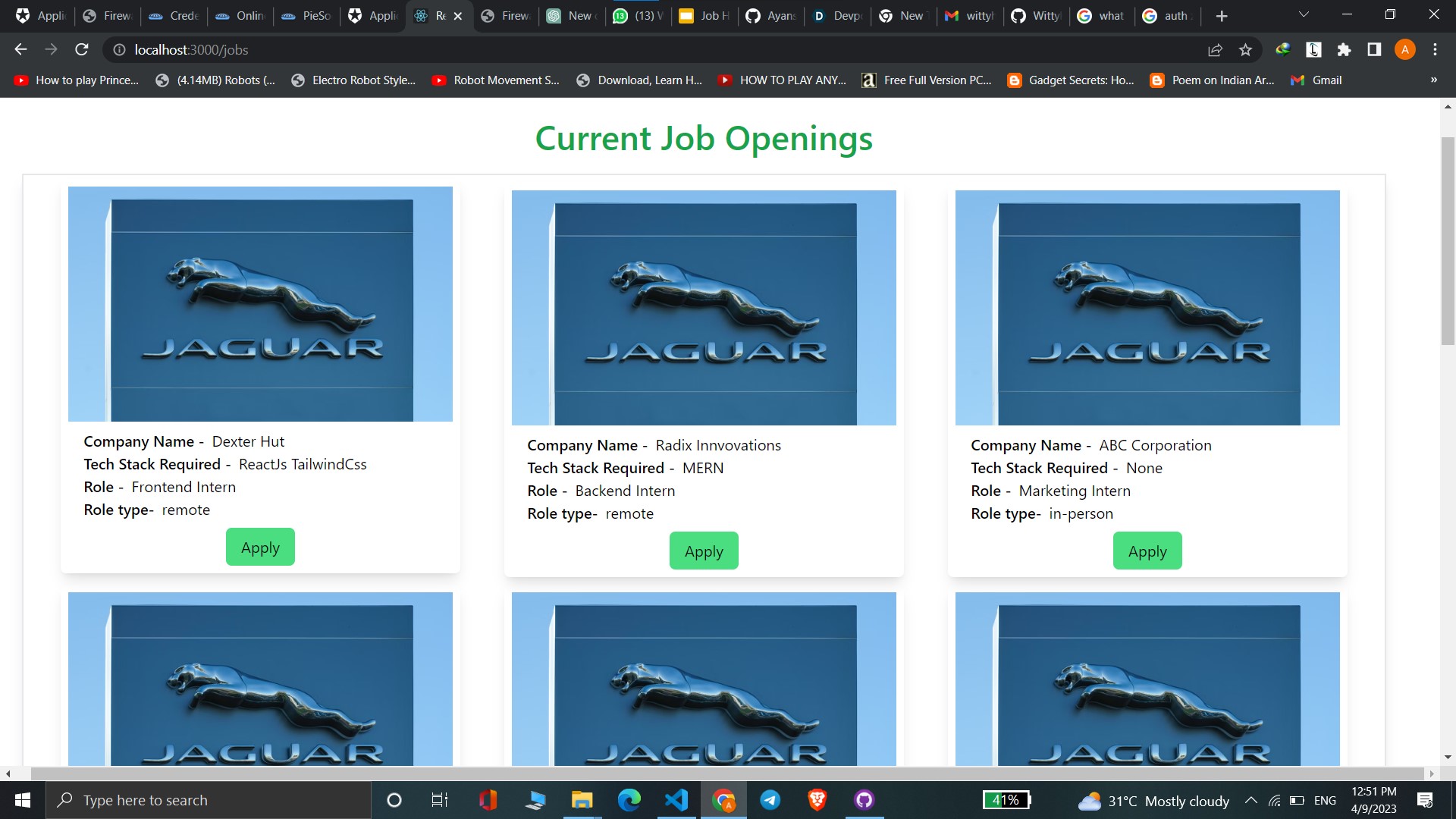Expand the tab search dropdown arrow
This screenshot has width=1456, height=819.
tap(1304, 14)
